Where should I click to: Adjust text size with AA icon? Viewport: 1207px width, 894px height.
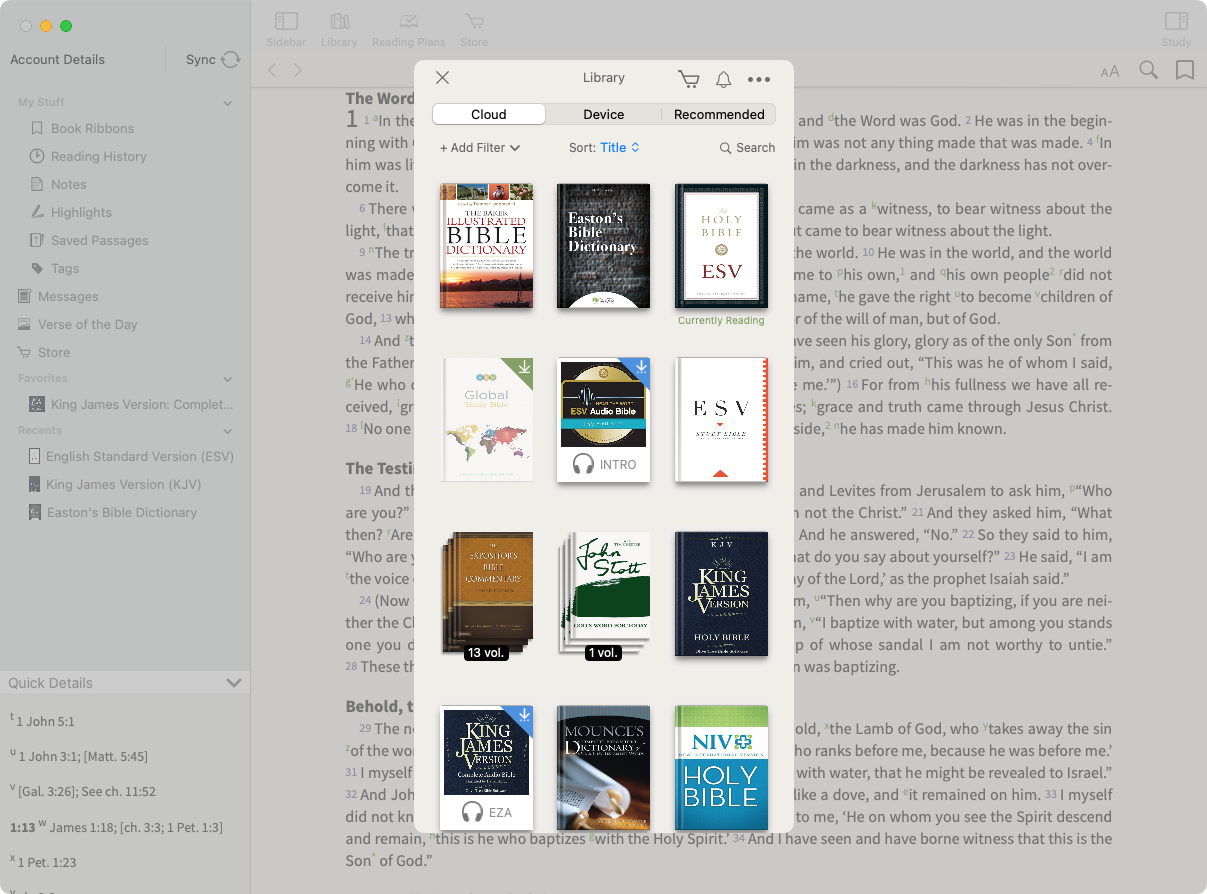click(x=1110, y=71)
